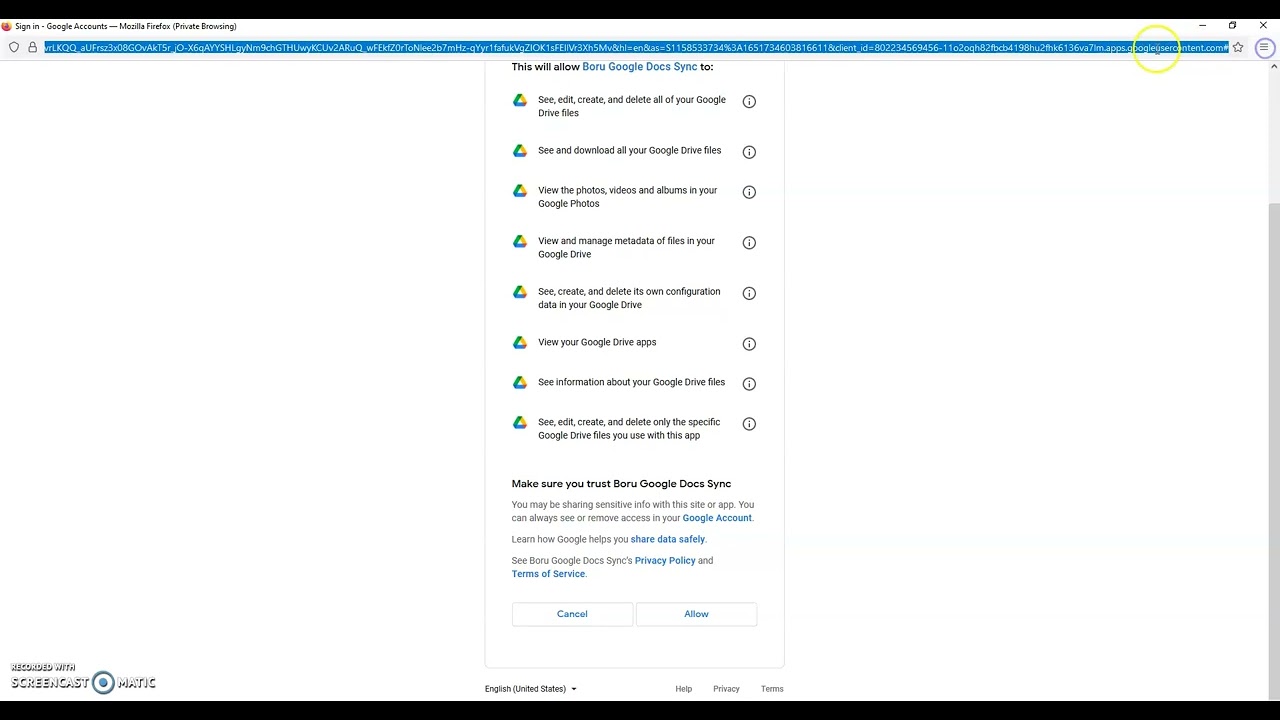Click Drive icon beside Google Photos permission
Screen dimensions: 1280x720
(x=520, y=191)
